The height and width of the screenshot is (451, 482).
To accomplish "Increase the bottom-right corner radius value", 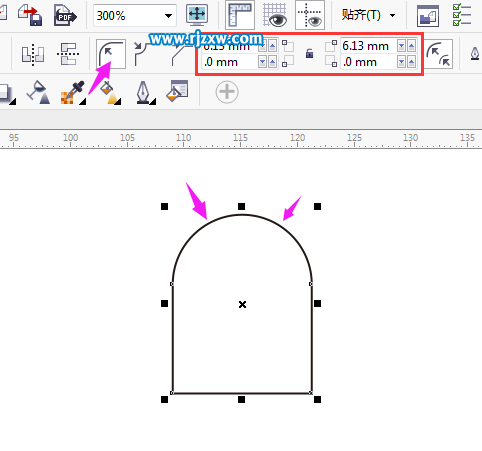I will tap(411, 62).
